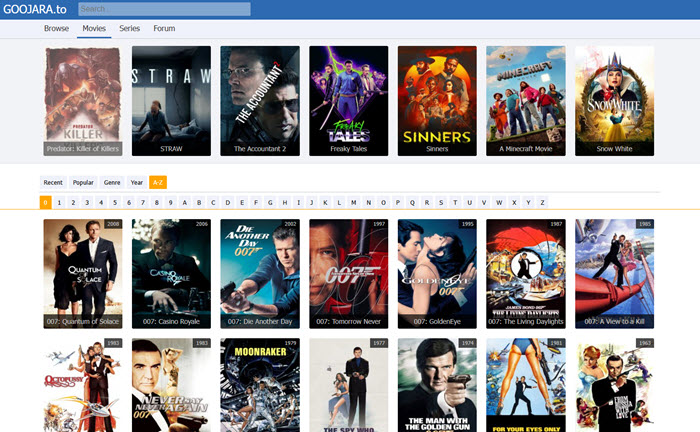
Task: Open 007: A View to a Kill poster
Action: coord(614,274)
